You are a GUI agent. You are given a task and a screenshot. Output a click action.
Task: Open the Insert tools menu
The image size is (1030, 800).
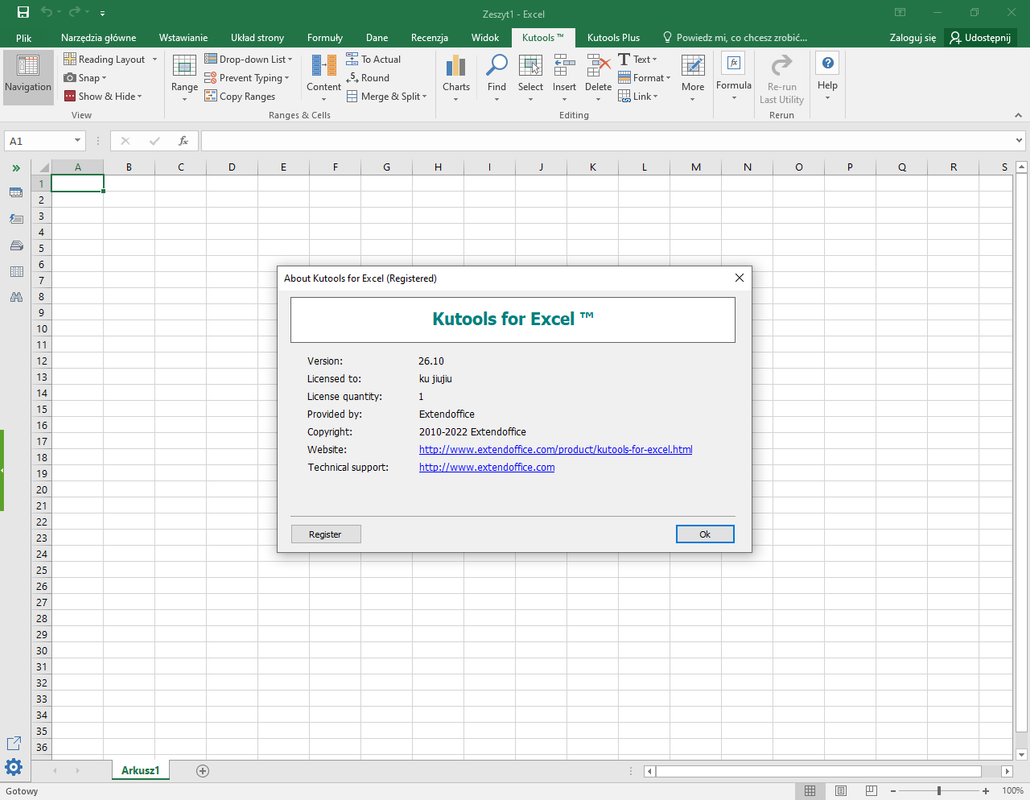point(564,78)
